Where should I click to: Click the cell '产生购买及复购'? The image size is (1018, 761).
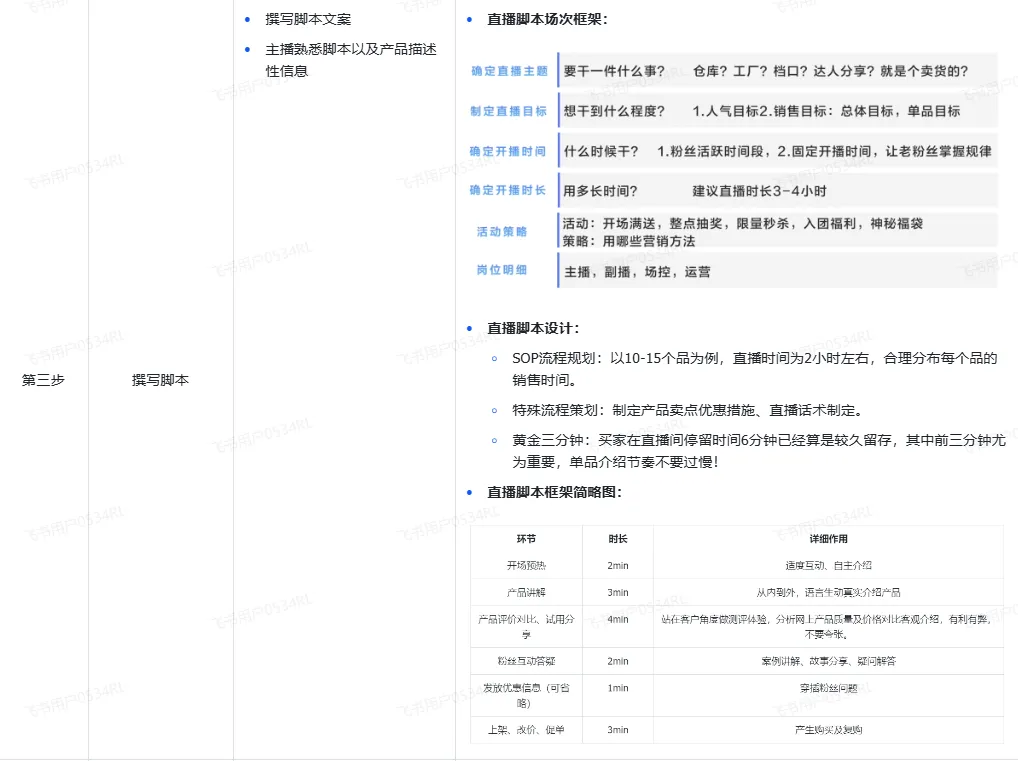(x=828, y=730)
